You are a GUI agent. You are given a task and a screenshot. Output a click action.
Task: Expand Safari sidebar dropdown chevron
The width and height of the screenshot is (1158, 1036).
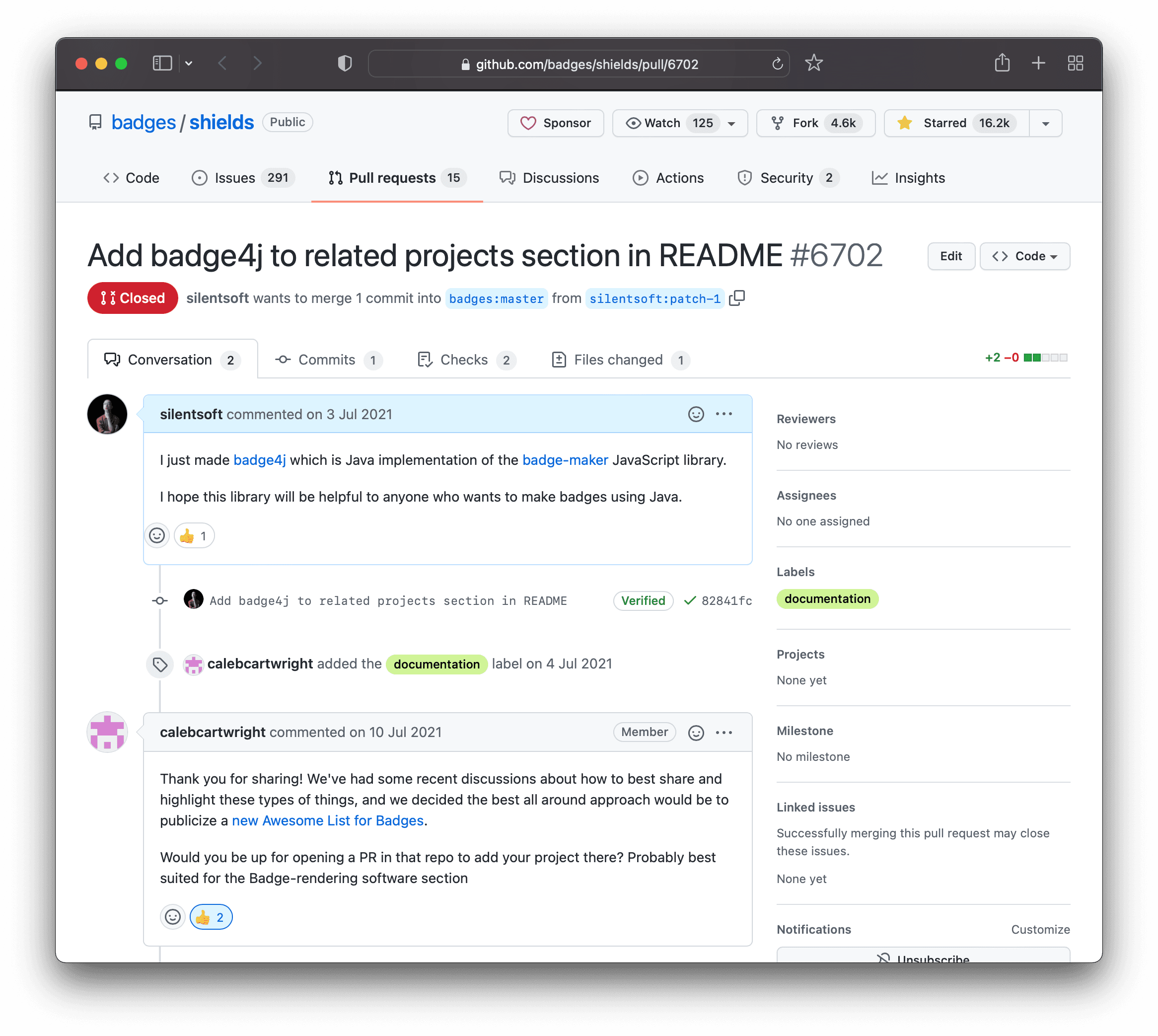[x=189, y=63]
